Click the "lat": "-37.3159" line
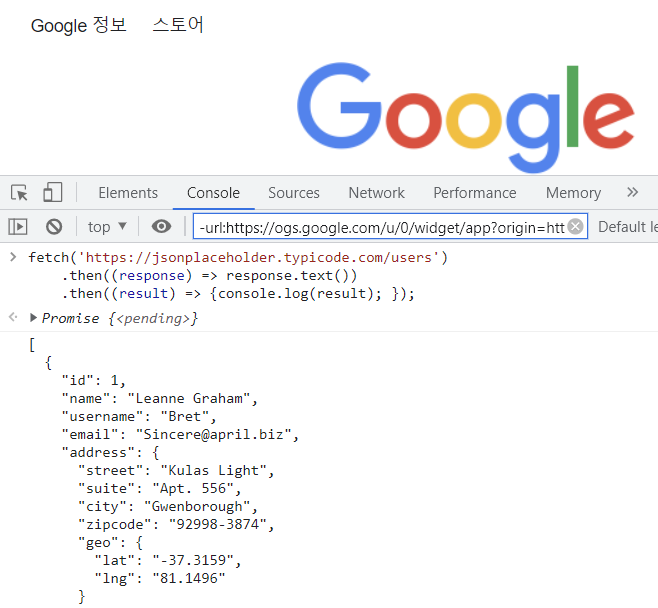Viewport: 658px width, 608px height. [x=168, y=561]
